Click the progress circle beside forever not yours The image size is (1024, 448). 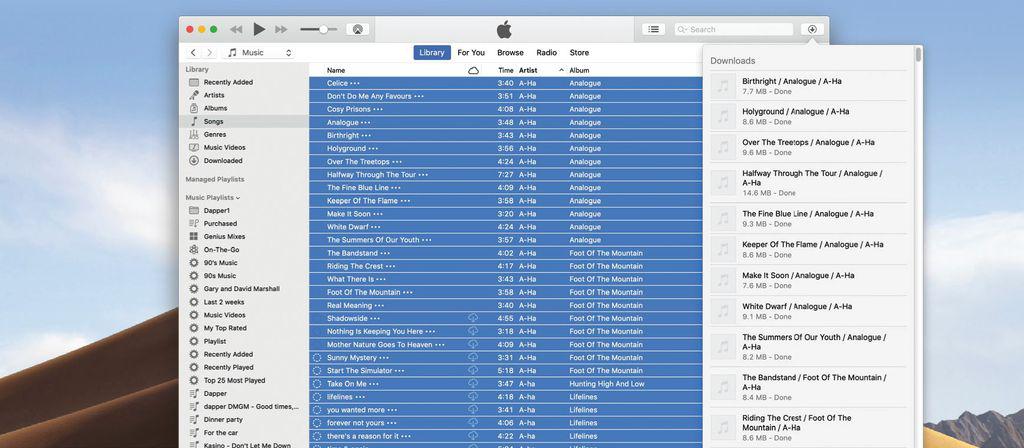point(317,423)
